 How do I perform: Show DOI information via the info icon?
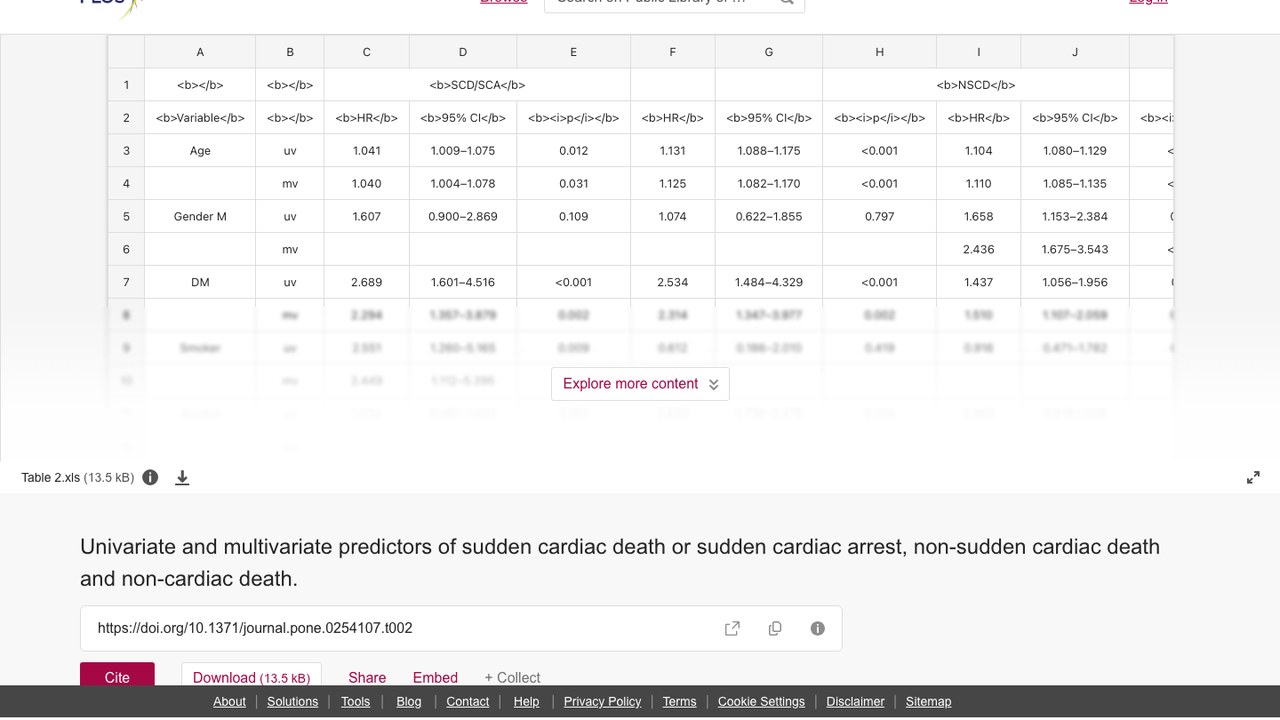[817, 628]
